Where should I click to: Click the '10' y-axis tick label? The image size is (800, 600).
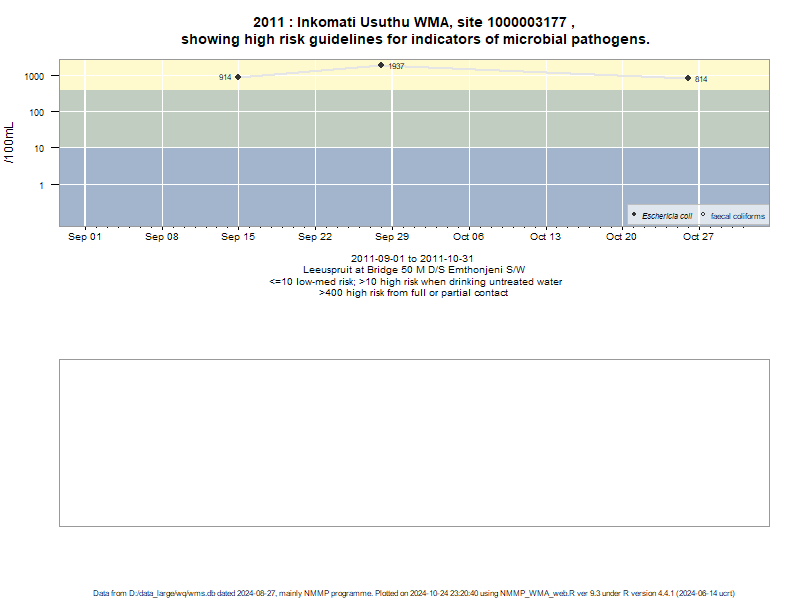[x=39, y=148]
